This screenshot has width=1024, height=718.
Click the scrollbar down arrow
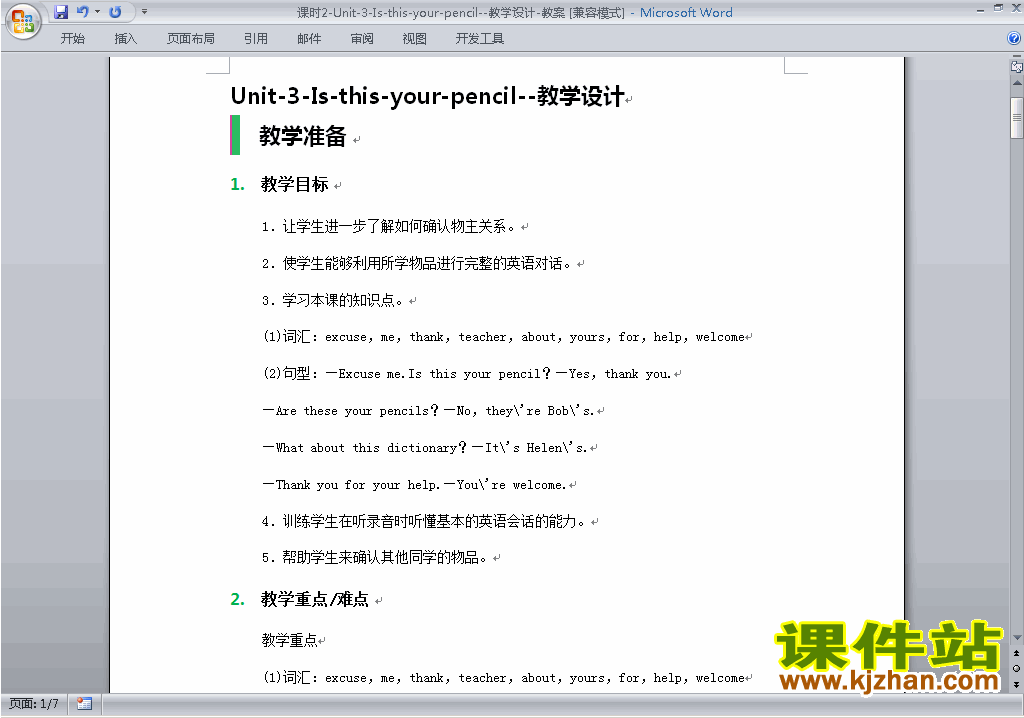[1017, 638]
